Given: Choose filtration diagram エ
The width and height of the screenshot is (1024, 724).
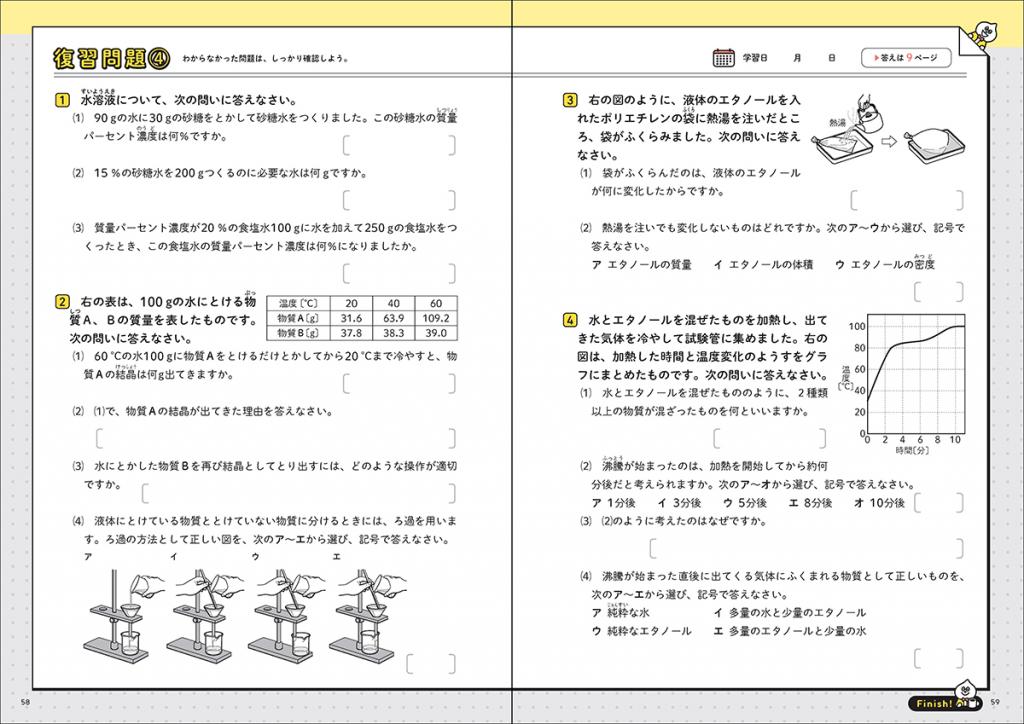Looking at the screenshot, I should click(x=368, y=614).
